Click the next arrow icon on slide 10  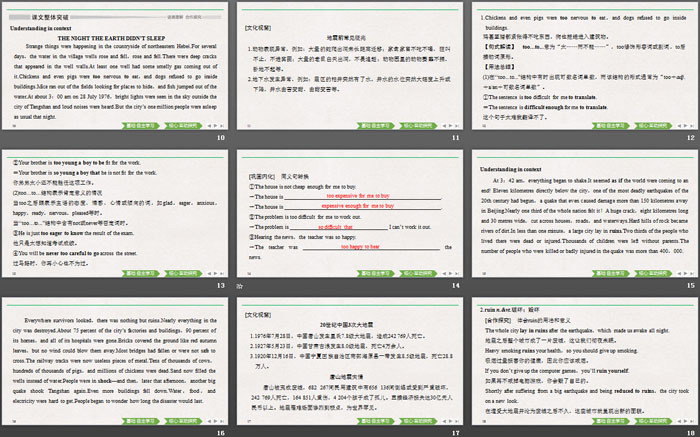coord(217,126)
